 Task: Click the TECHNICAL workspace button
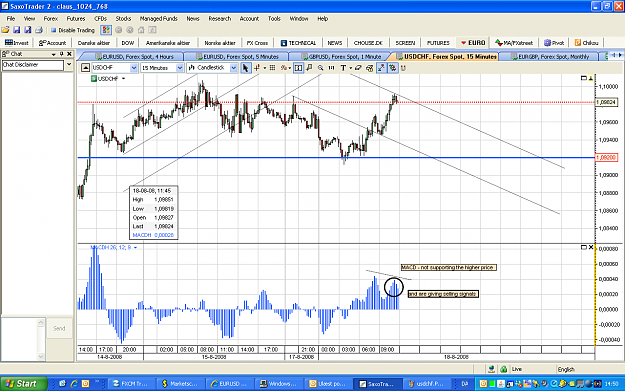pos(299,43)
